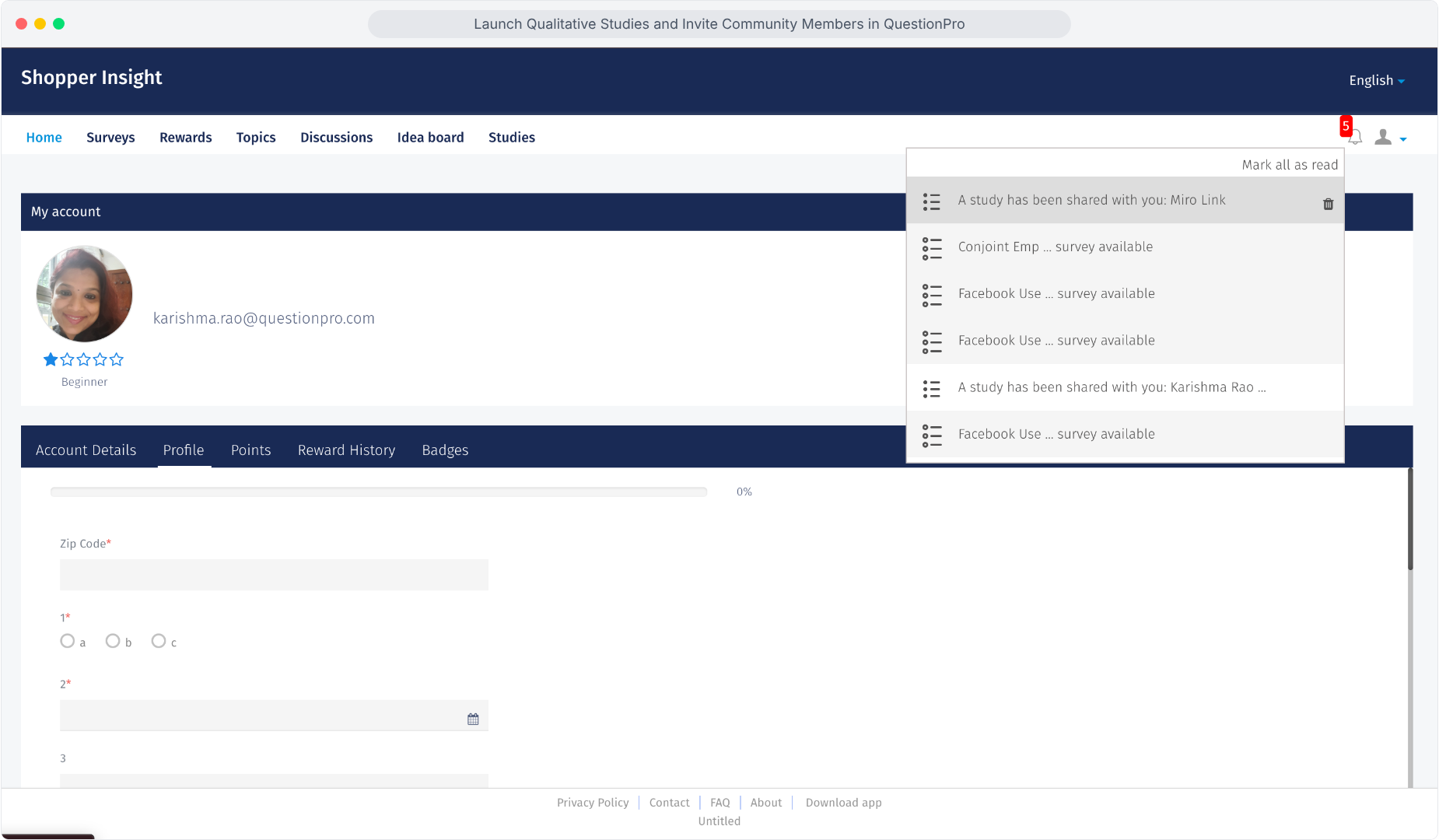Open the Discussions menu
Screen dimensions: 1439x840
[337, 138]
